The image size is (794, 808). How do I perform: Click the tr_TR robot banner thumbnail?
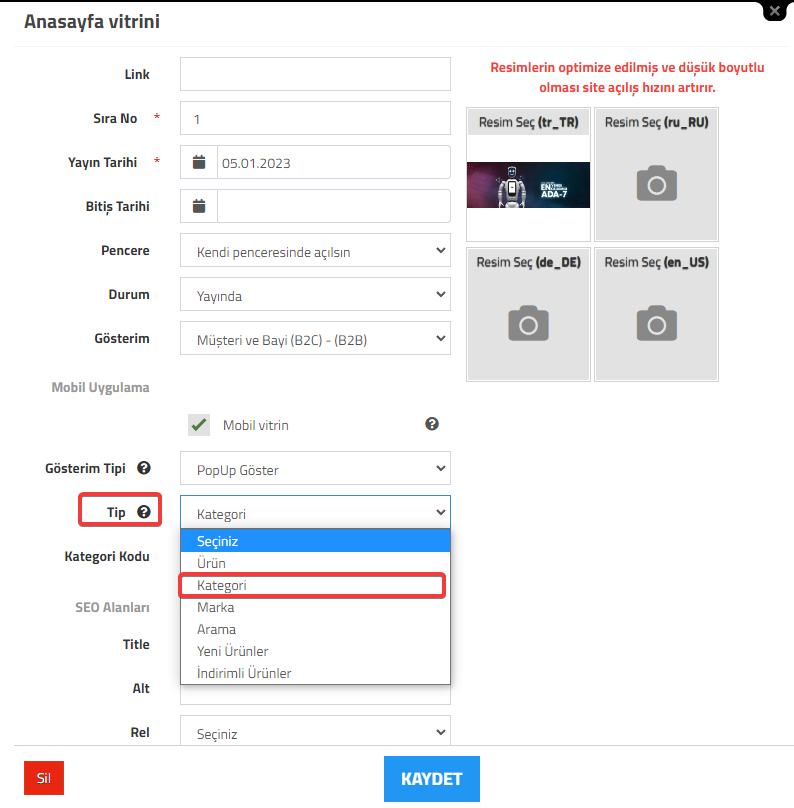[x=528, y=185]
